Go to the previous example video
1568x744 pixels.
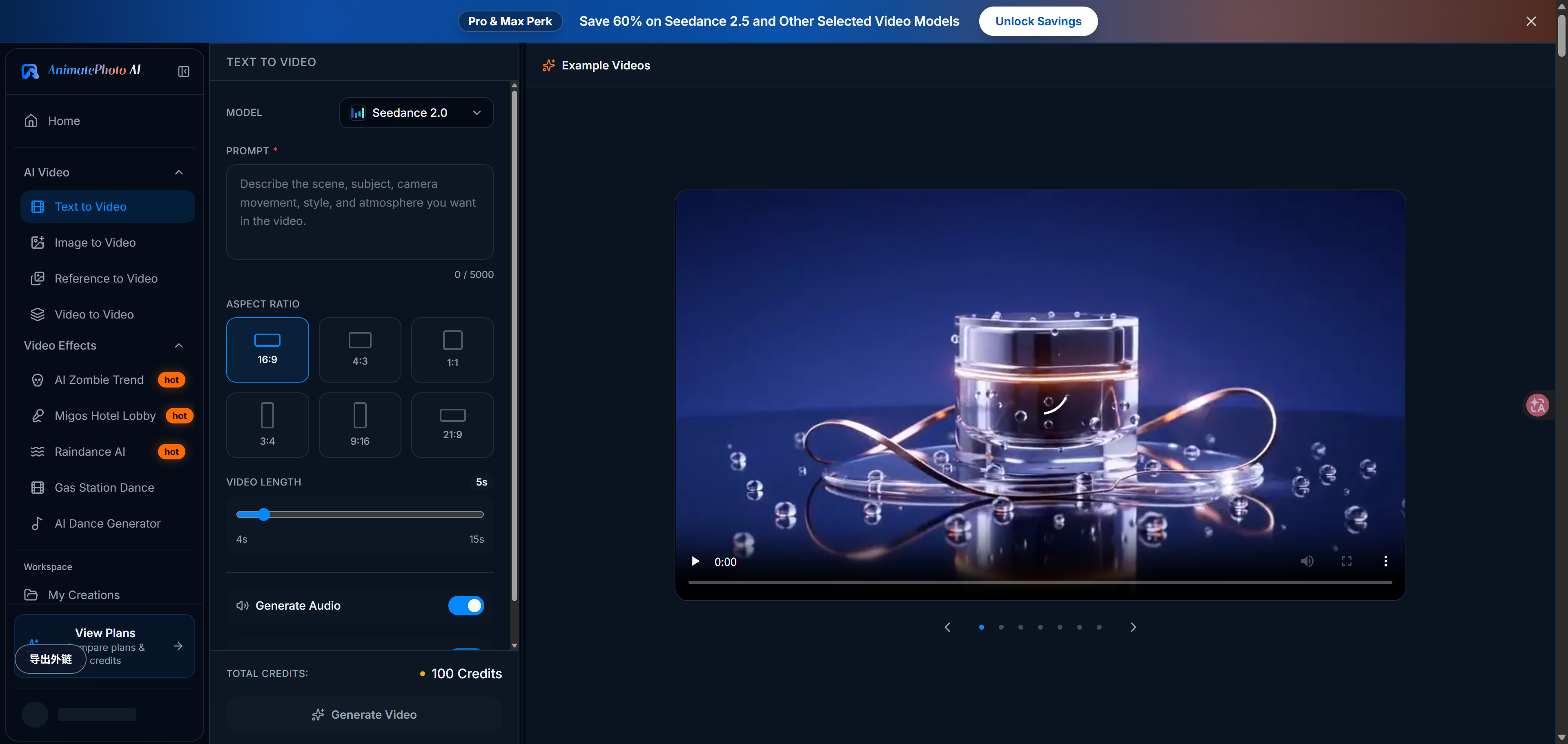[x=947, y=627]
